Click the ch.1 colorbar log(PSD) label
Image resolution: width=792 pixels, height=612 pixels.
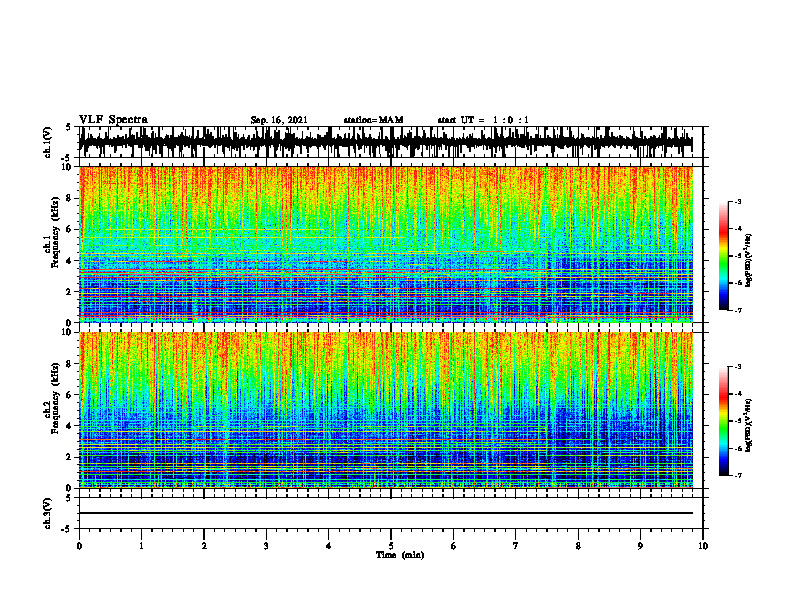(748, 261)
